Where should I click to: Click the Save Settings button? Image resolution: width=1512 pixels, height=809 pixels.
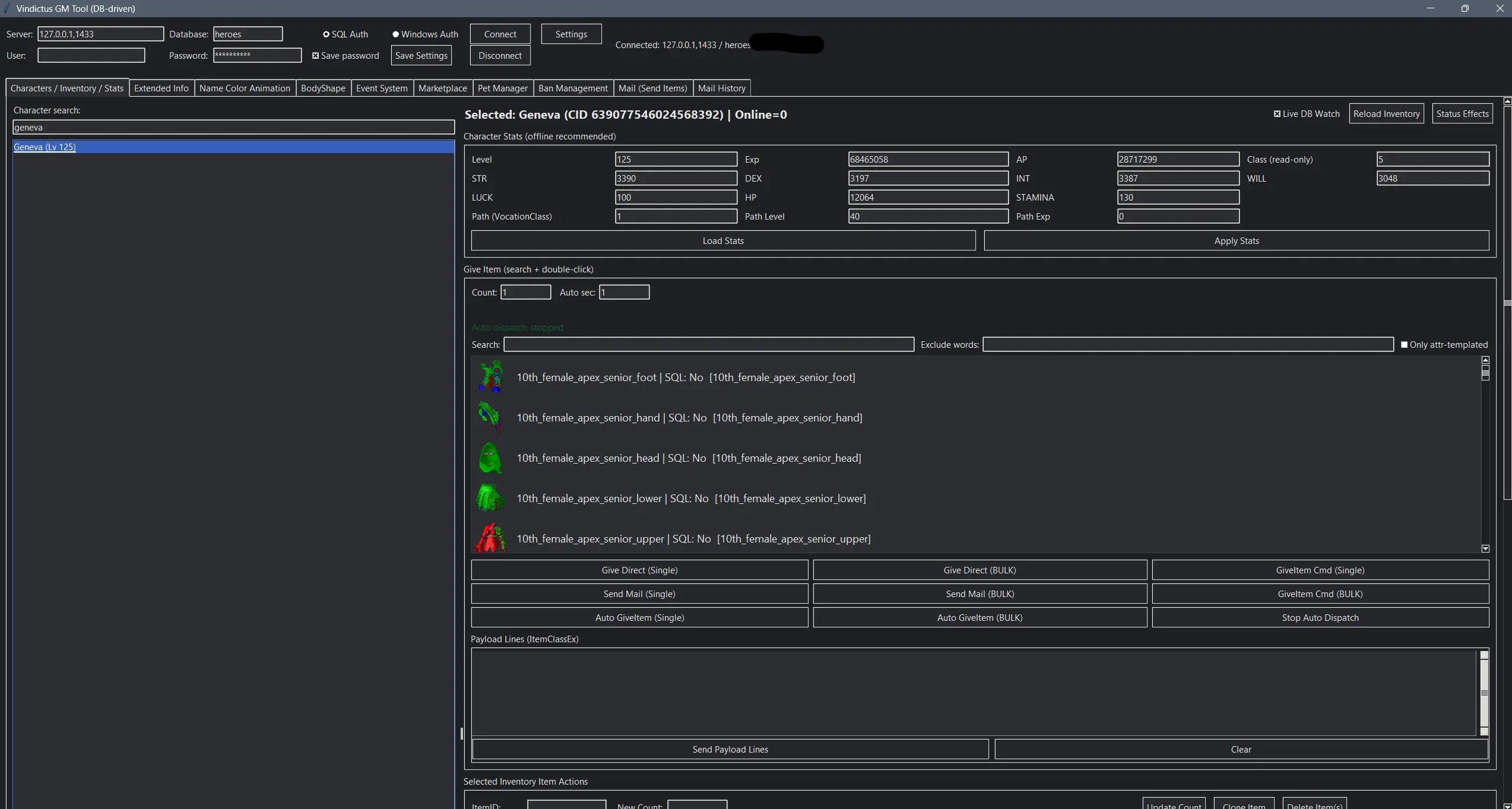click(421, 56)
